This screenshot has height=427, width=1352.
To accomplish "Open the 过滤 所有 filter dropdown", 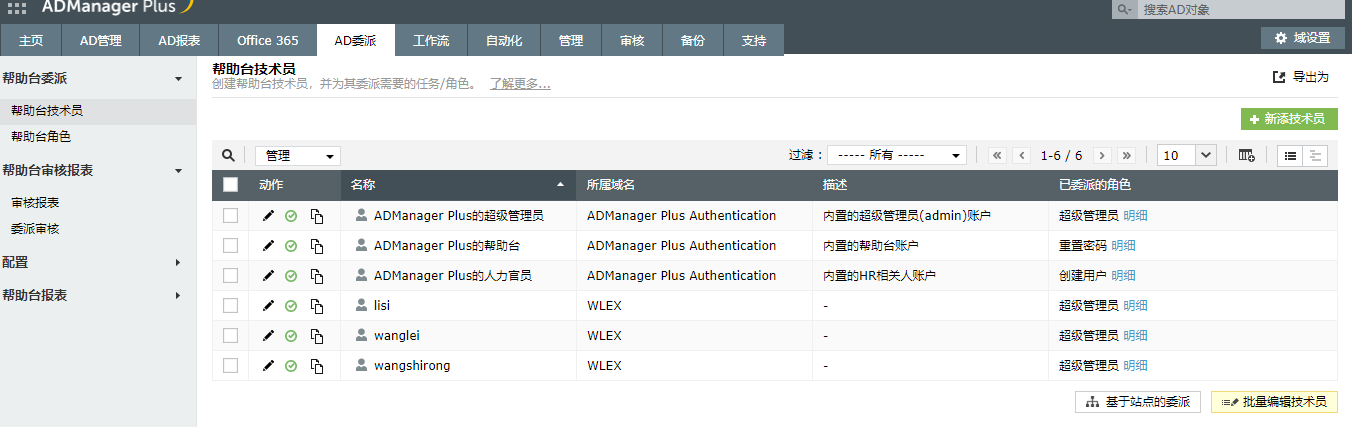I will pos(897,155).
